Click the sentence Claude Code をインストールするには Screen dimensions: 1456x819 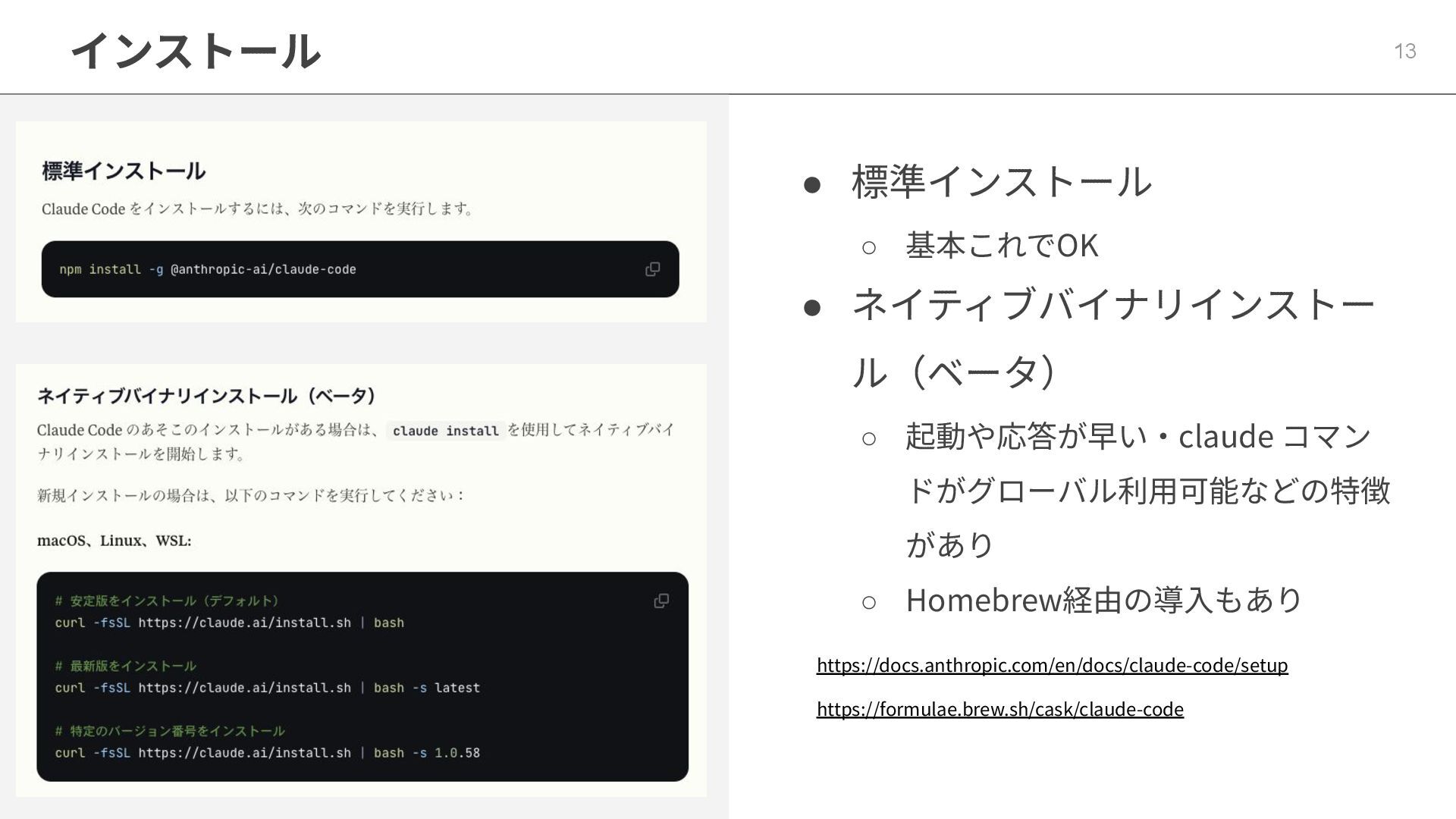click(x=258, y=209)
